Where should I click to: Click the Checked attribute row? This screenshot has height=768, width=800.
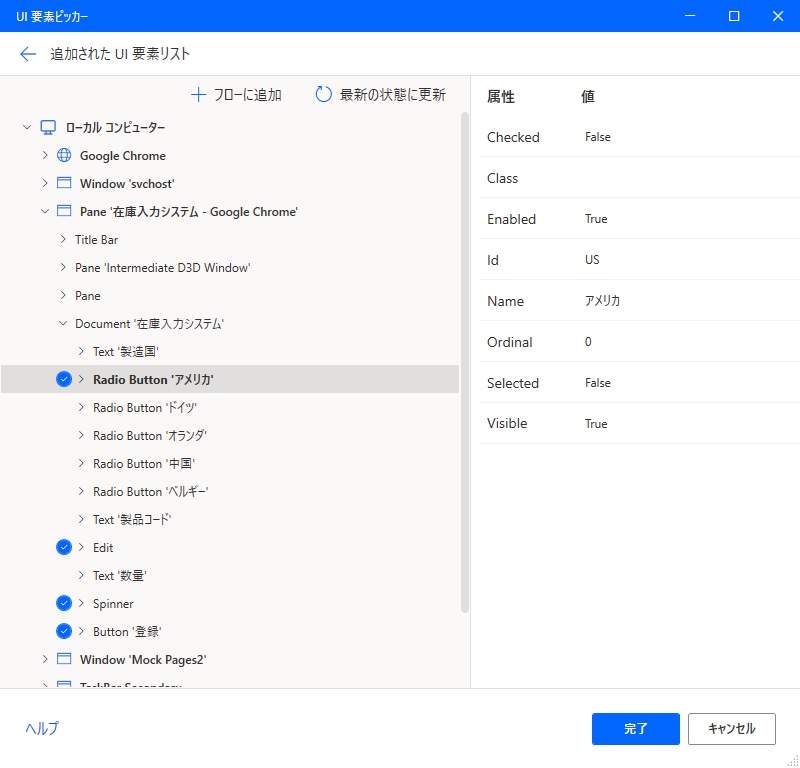coord(639,137)
